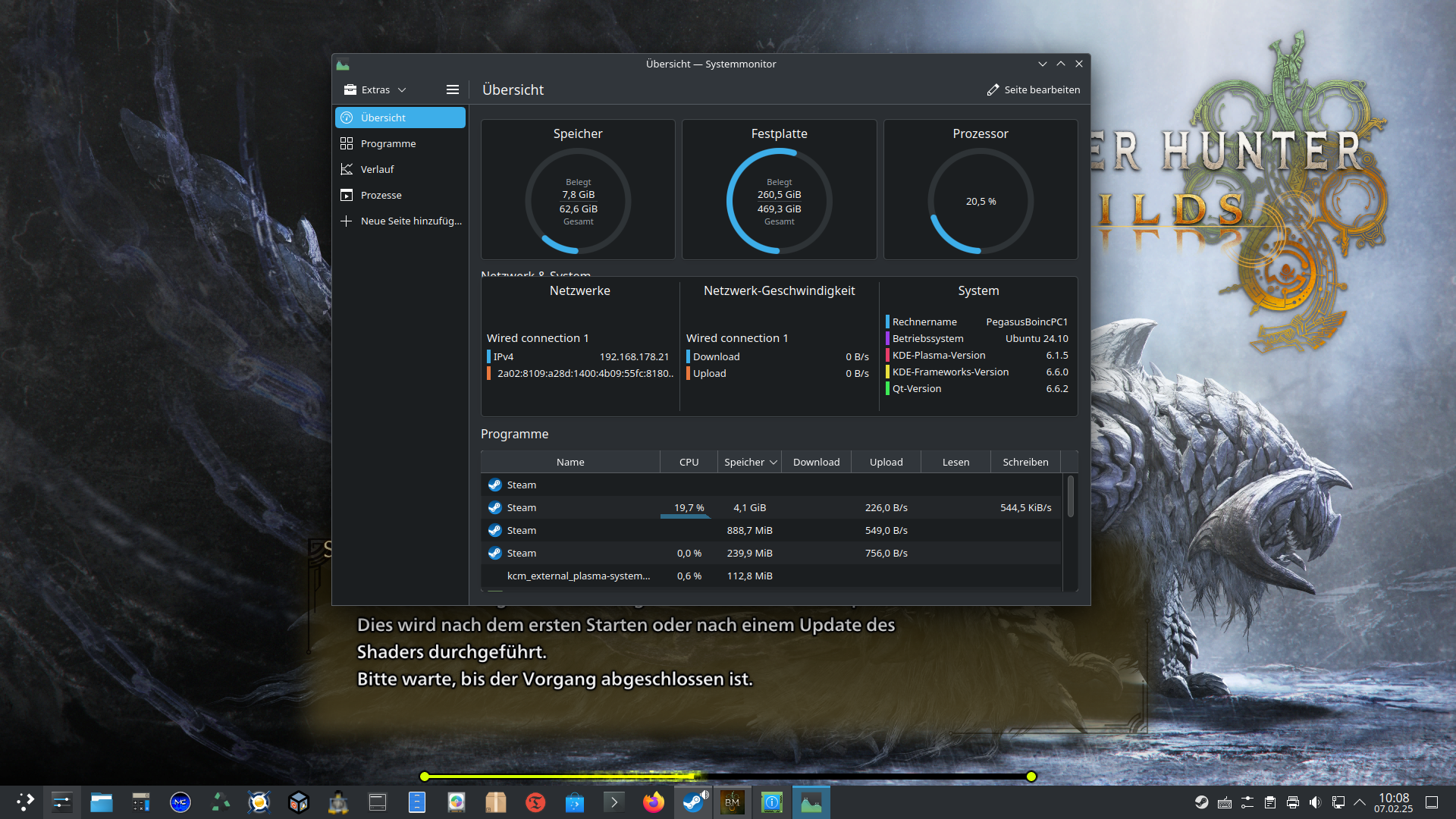
Task: Open the hamburger menu in sidebar header
Action: click(453, 89)
